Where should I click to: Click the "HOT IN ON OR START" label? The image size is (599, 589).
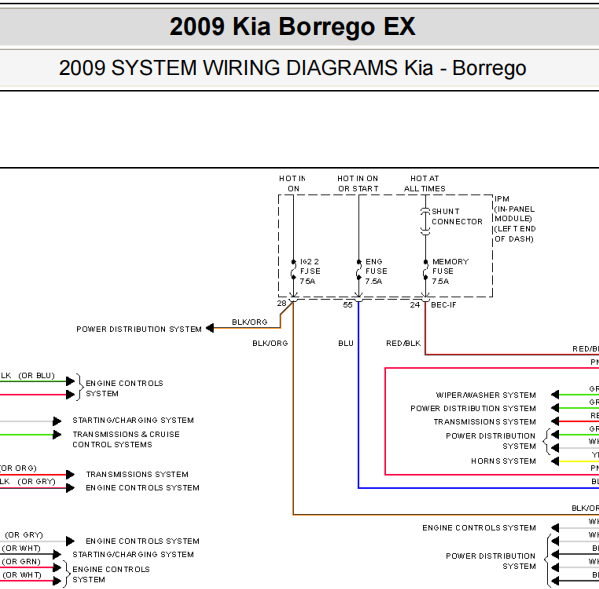(358, 183)
